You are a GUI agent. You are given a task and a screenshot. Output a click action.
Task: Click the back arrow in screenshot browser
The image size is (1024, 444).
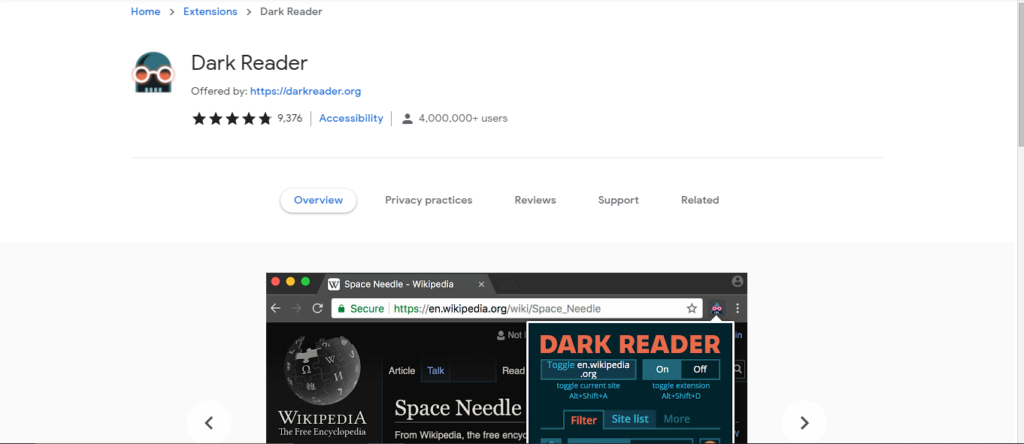click(x=276, y=308)
